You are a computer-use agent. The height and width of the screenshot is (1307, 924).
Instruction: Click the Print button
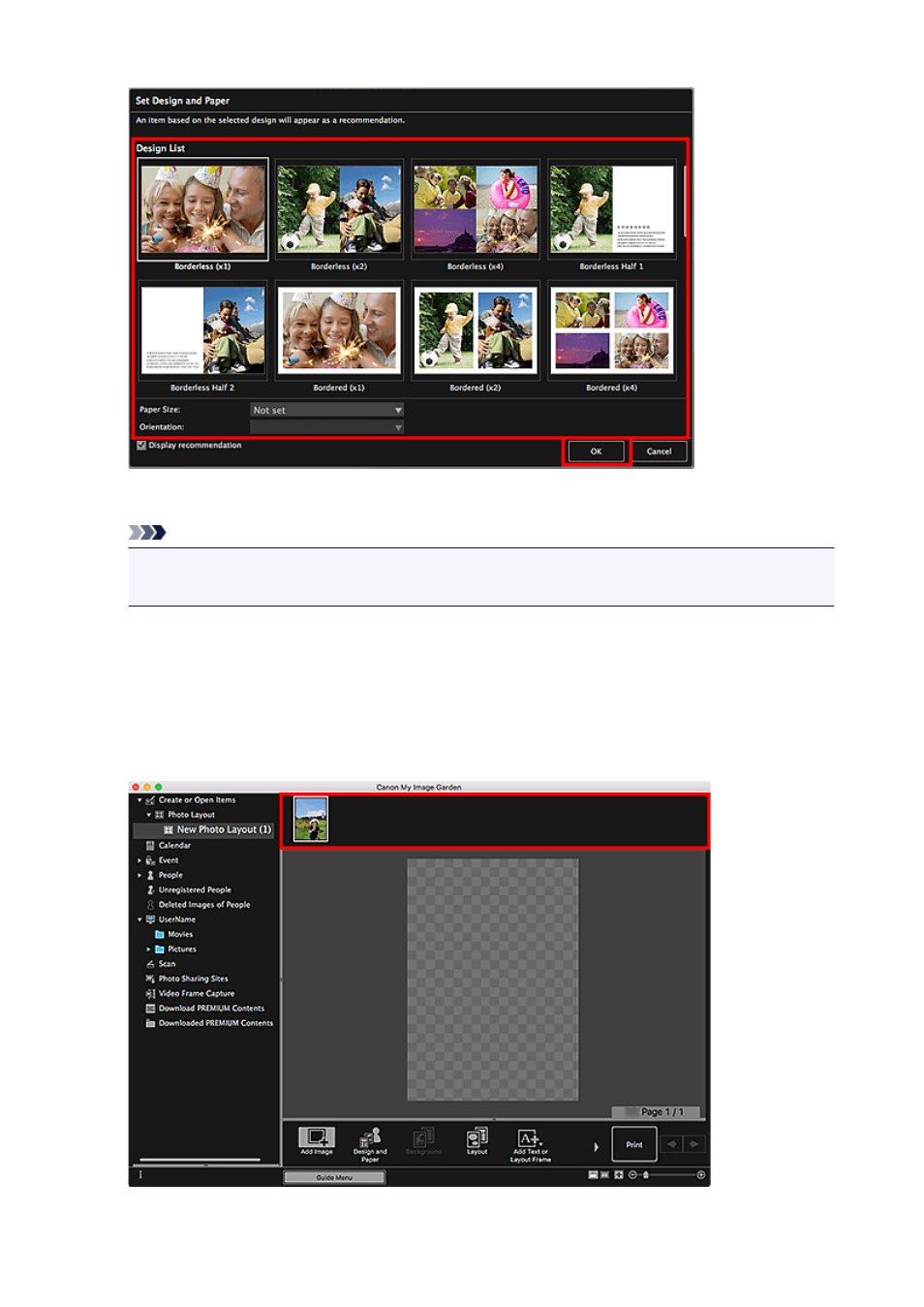coord(634,1144)
